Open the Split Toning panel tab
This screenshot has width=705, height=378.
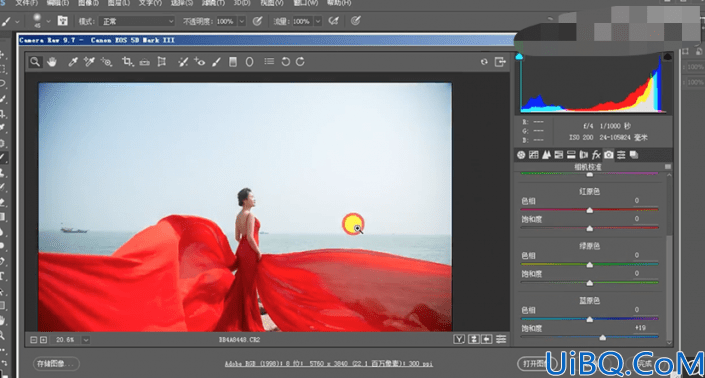(571, 155)
